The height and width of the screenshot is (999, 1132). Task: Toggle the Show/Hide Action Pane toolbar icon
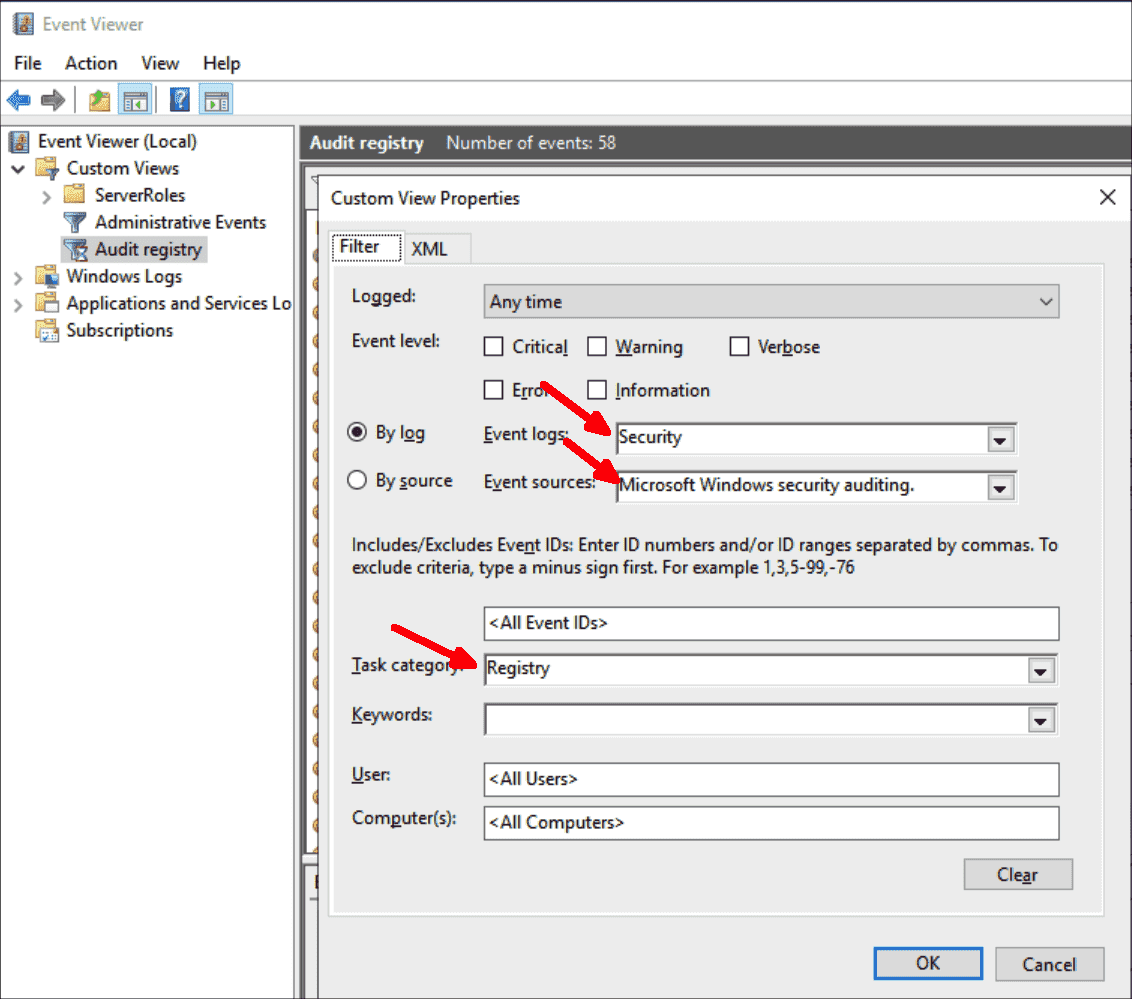[217, 98]
